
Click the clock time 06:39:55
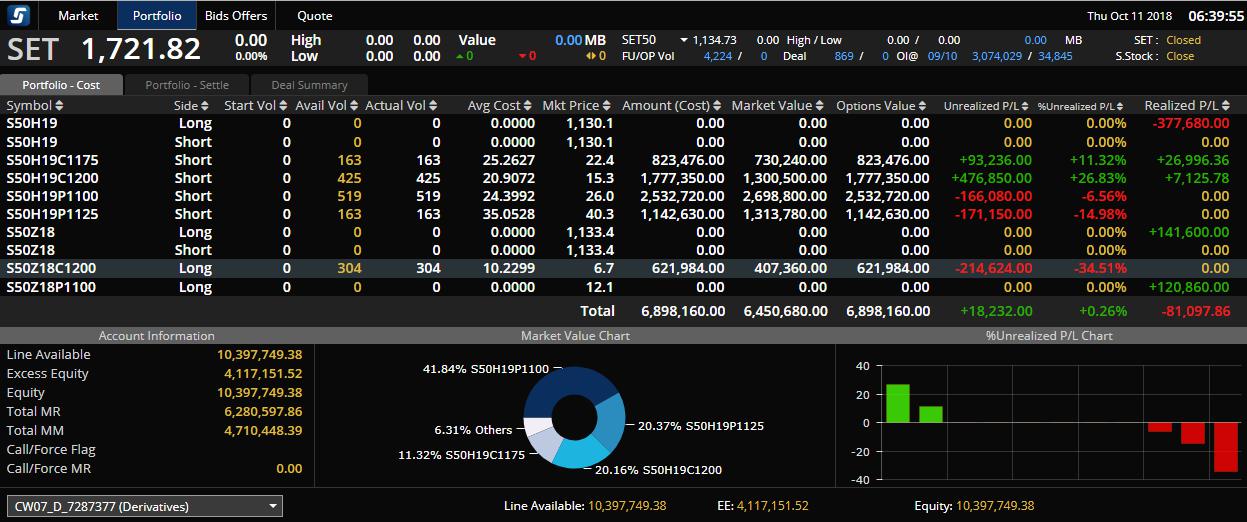[1215, 16]
